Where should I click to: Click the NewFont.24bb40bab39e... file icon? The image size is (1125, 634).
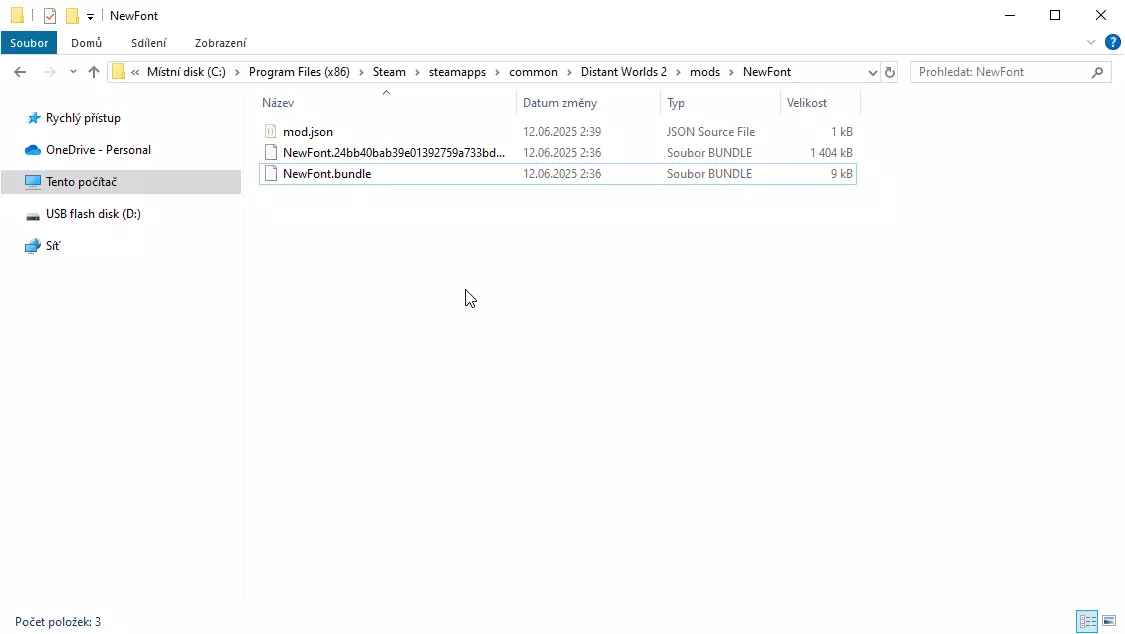point(270,153)
